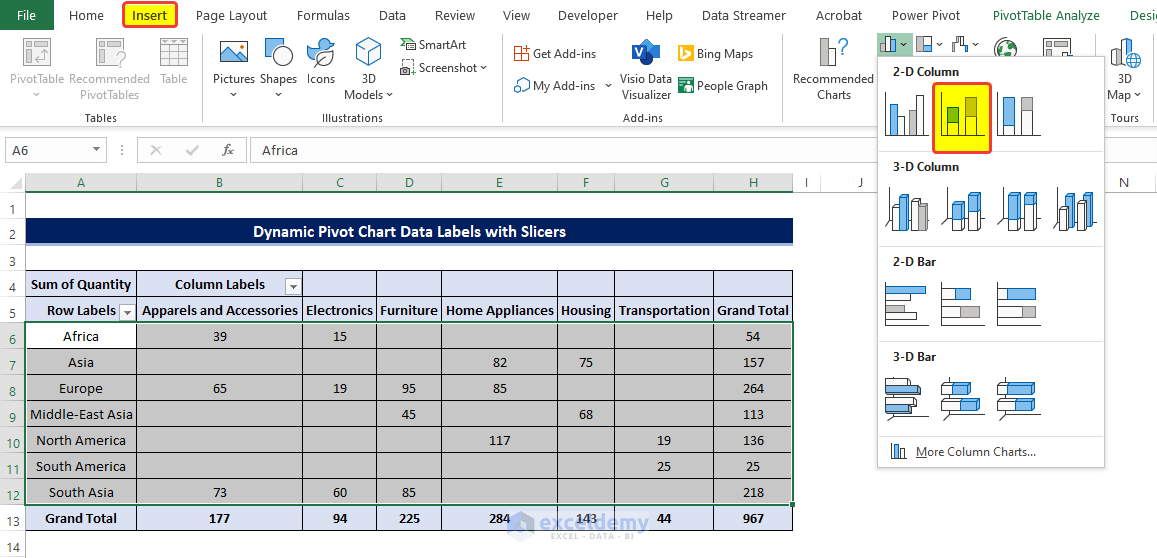The image size is (1157, 558).
Task: Insert a 2-D Clustered Bar chart
Action: 906,305
